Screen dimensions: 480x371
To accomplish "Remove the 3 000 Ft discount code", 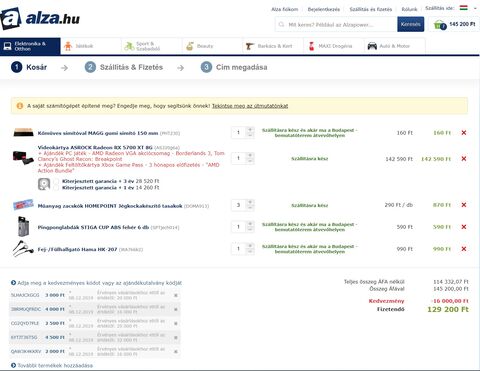I will (x=176, y=295).
